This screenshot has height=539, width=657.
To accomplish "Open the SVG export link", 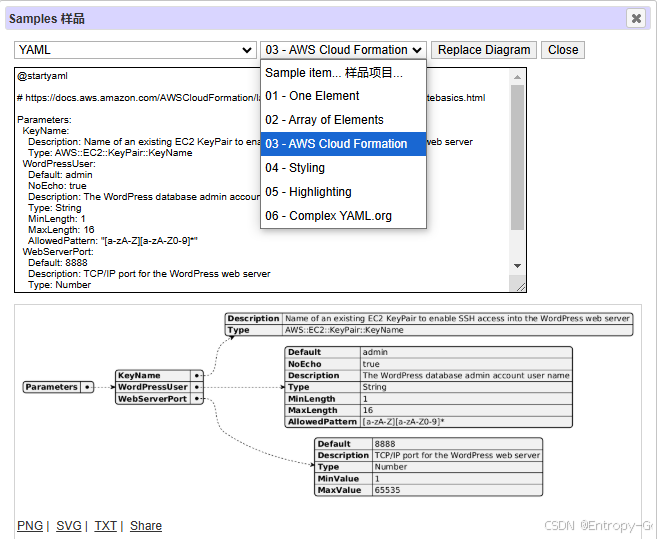I will click(69, 526).
